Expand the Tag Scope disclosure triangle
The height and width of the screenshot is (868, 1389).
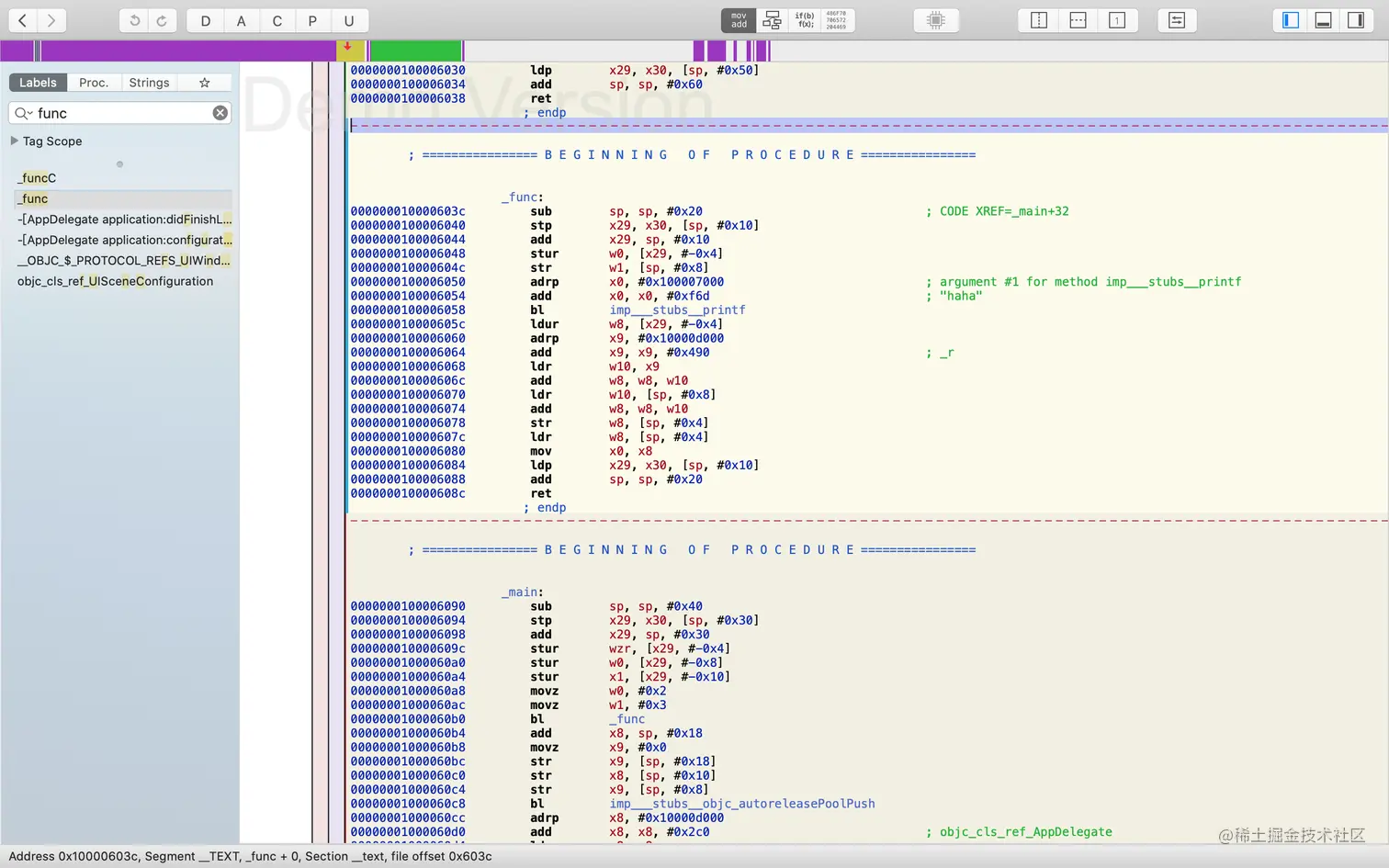(x=14, y=141)
